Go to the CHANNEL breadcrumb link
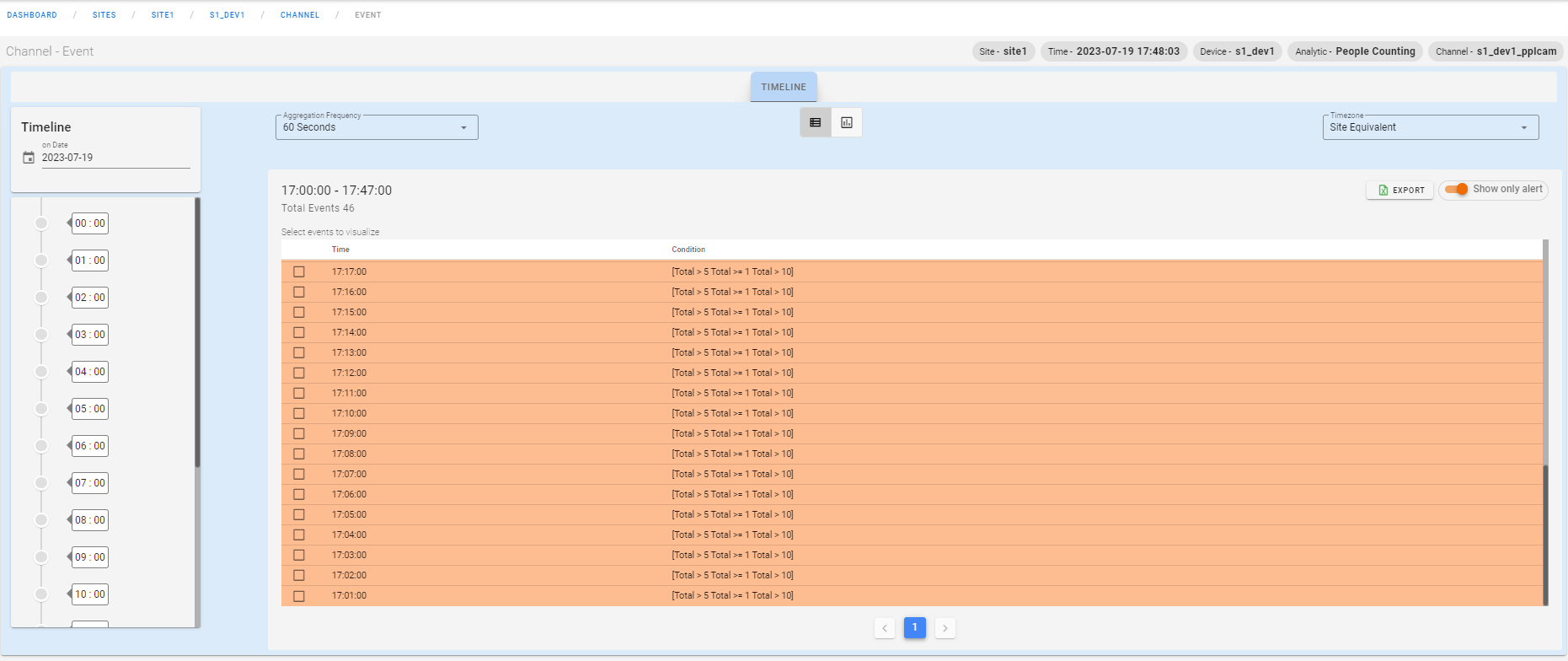The image size is (1568, 661). tap(300, 15)
